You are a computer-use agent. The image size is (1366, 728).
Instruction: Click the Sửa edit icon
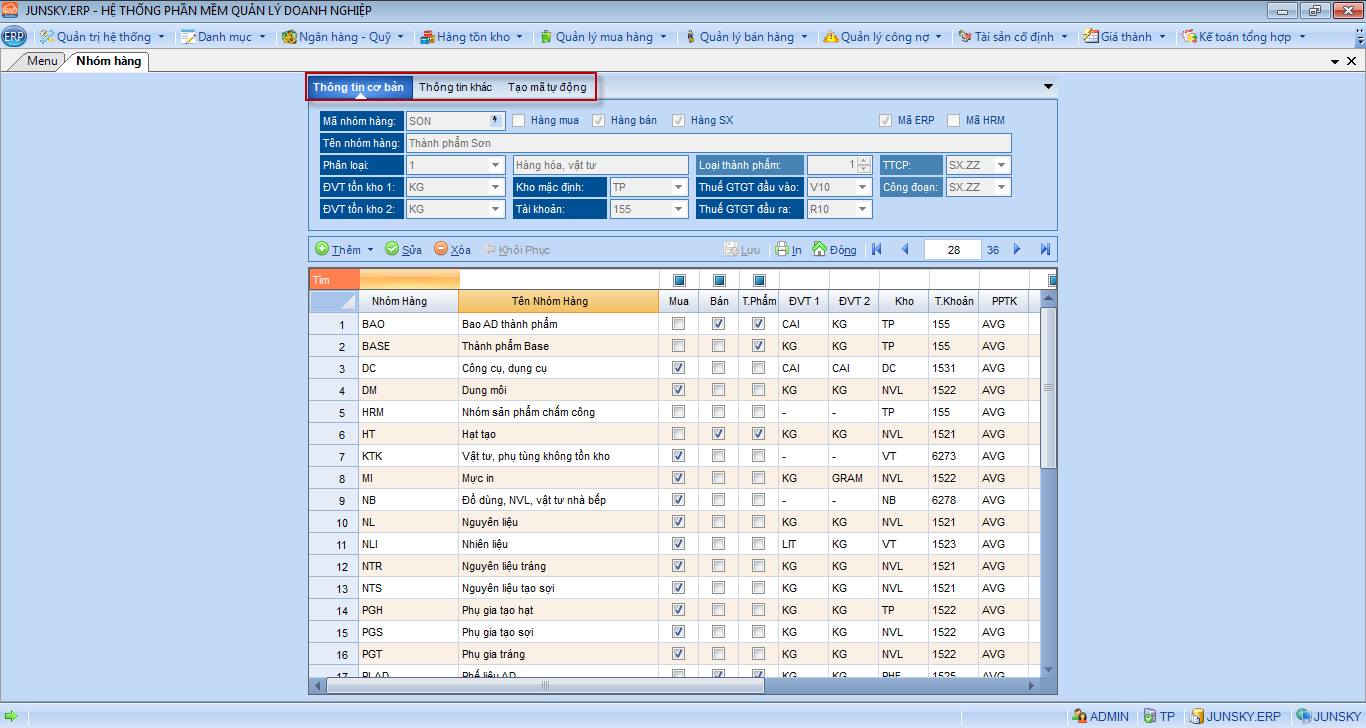[x=392, y=249]
